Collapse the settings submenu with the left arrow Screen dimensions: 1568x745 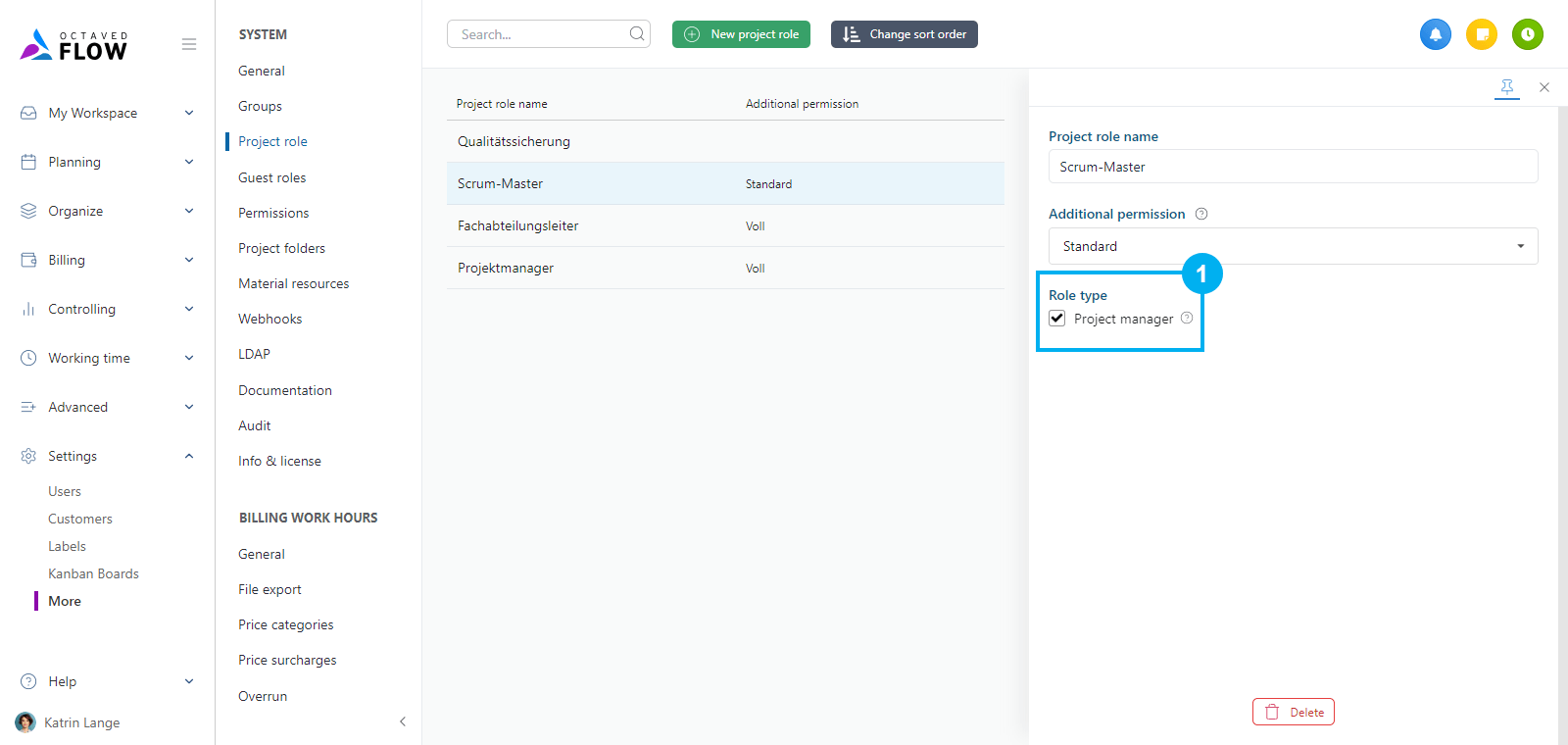pos(403,721)
